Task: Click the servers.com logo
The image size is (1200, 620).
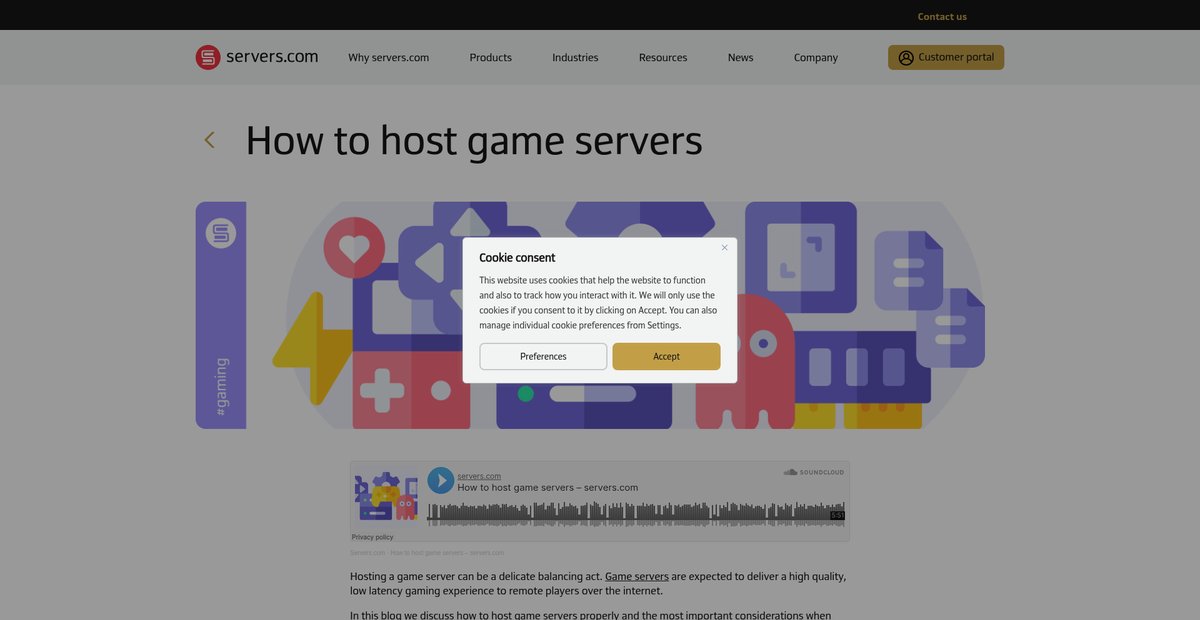Action: click(257, 57)
